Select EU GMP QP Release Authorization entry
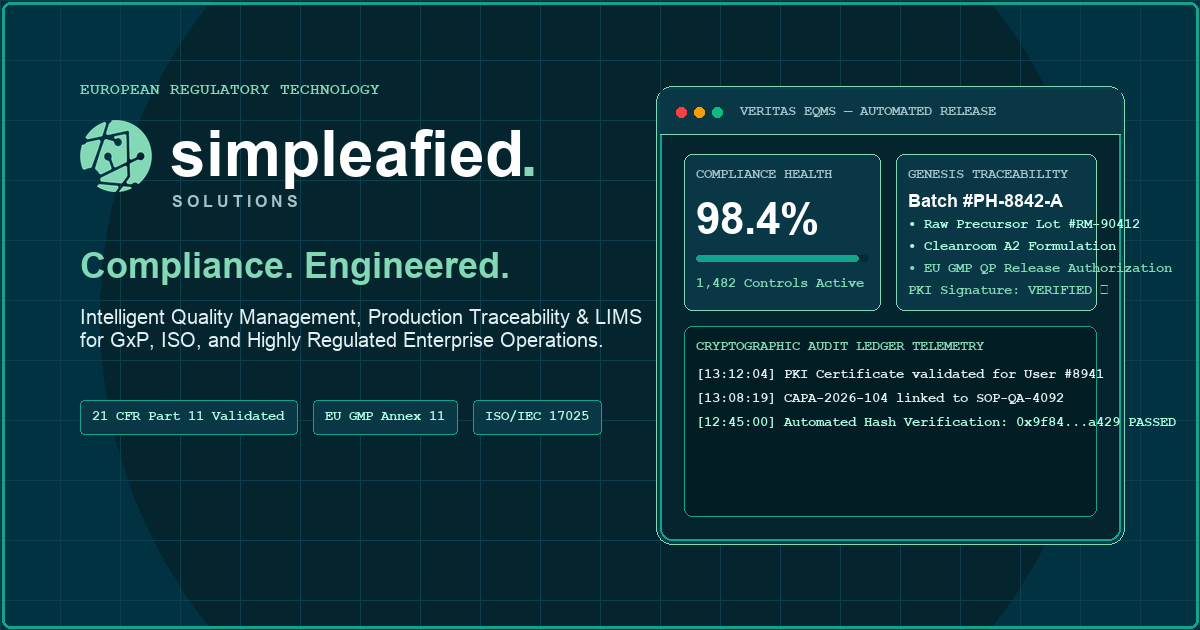 (1040, 268)
